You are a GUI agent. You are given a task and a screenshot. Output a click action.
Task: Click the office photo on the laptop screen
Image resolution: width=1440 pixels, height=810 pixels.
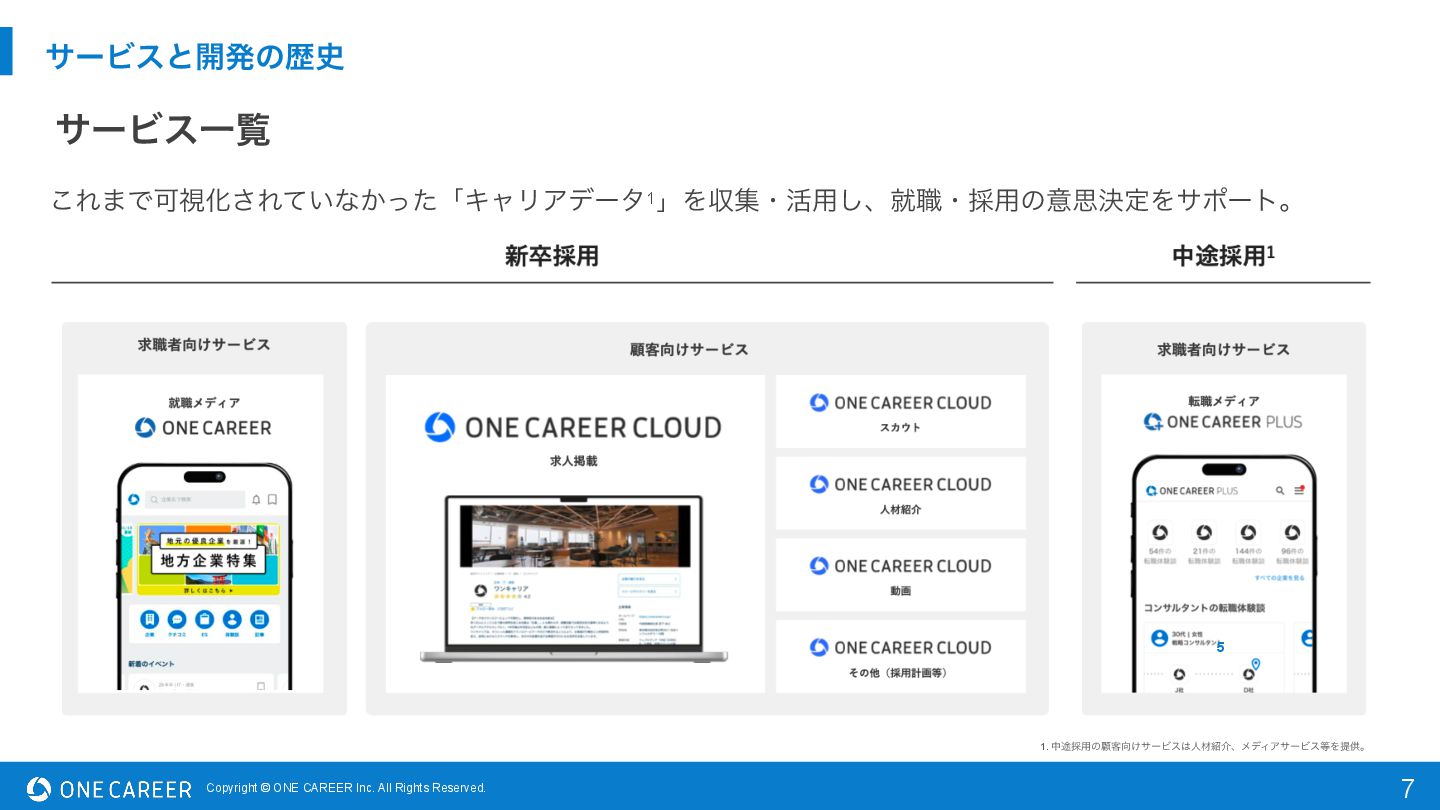pyautogui.click(x=574, y=536)
